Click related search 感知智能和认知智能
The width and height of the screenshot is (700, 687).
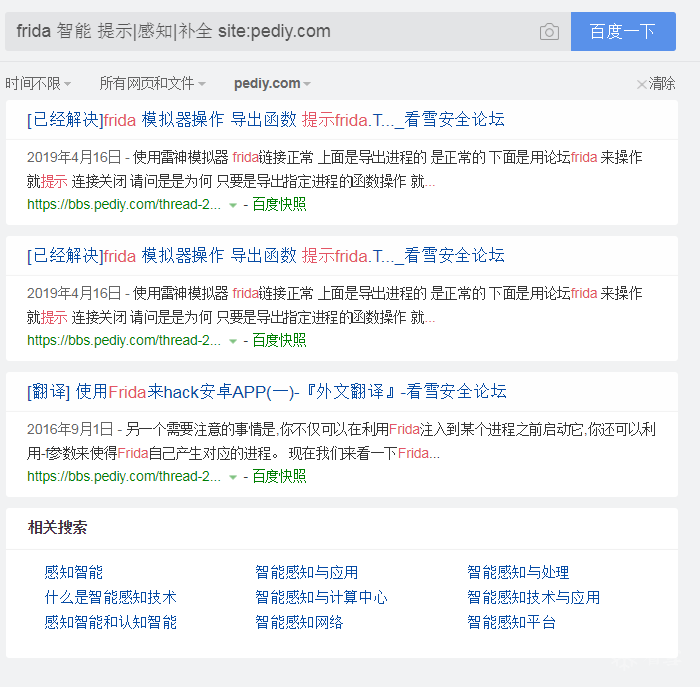click(111, 622)
